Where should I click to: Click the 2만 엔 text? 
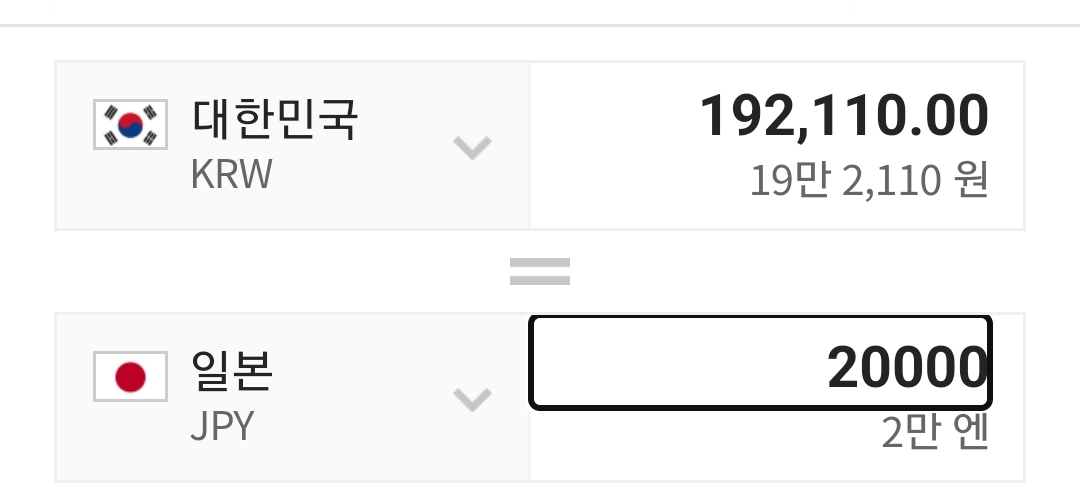934,433
